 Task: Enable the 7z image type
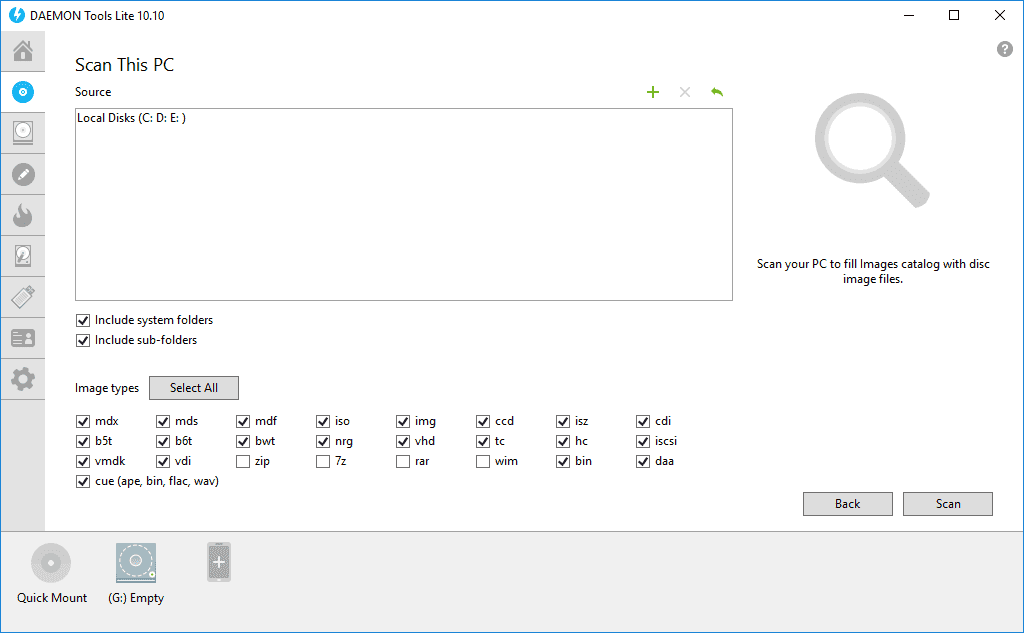pos(323,462)
